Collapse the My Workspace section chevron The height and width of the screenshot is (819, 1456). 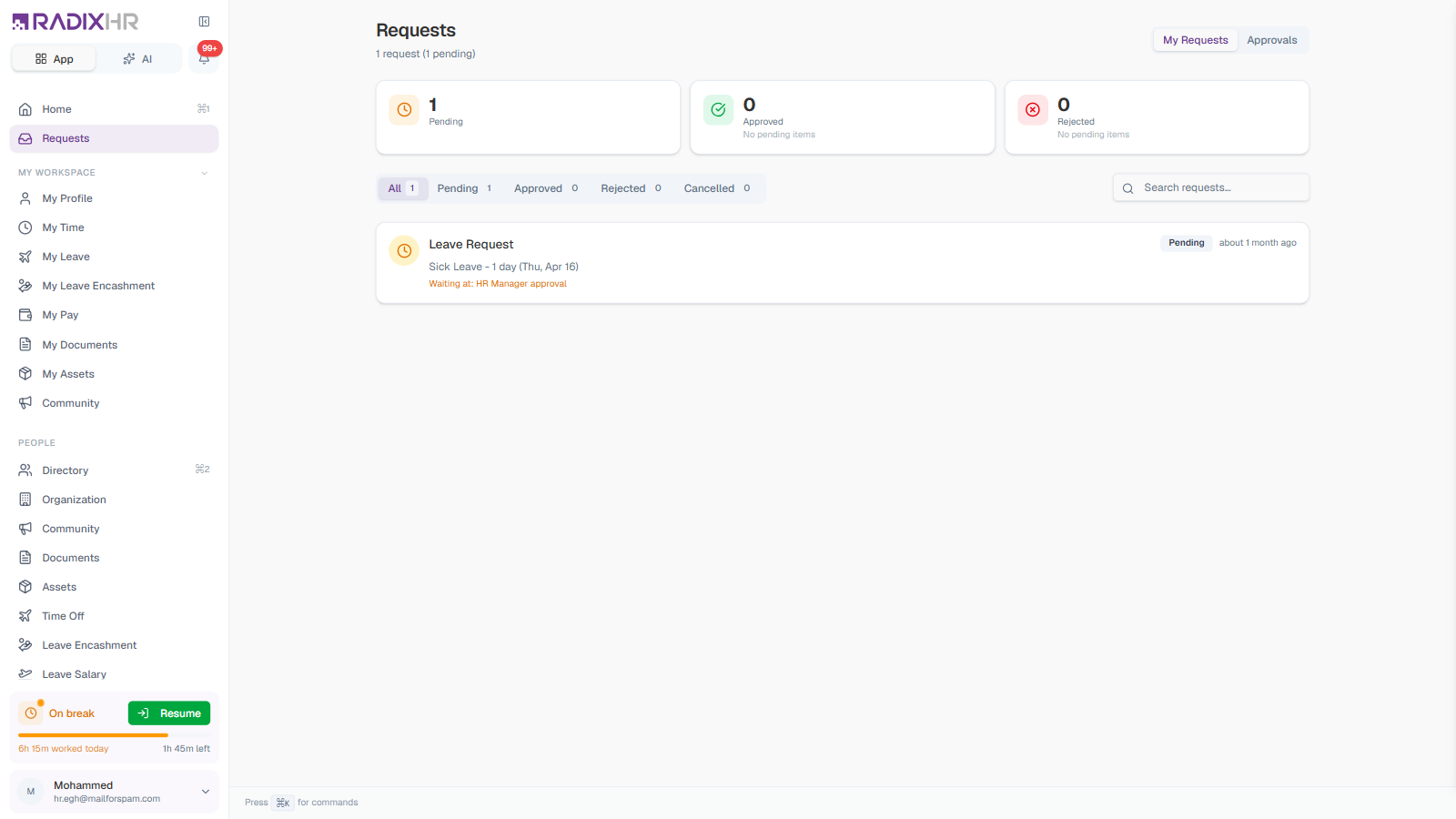(205, 173)
